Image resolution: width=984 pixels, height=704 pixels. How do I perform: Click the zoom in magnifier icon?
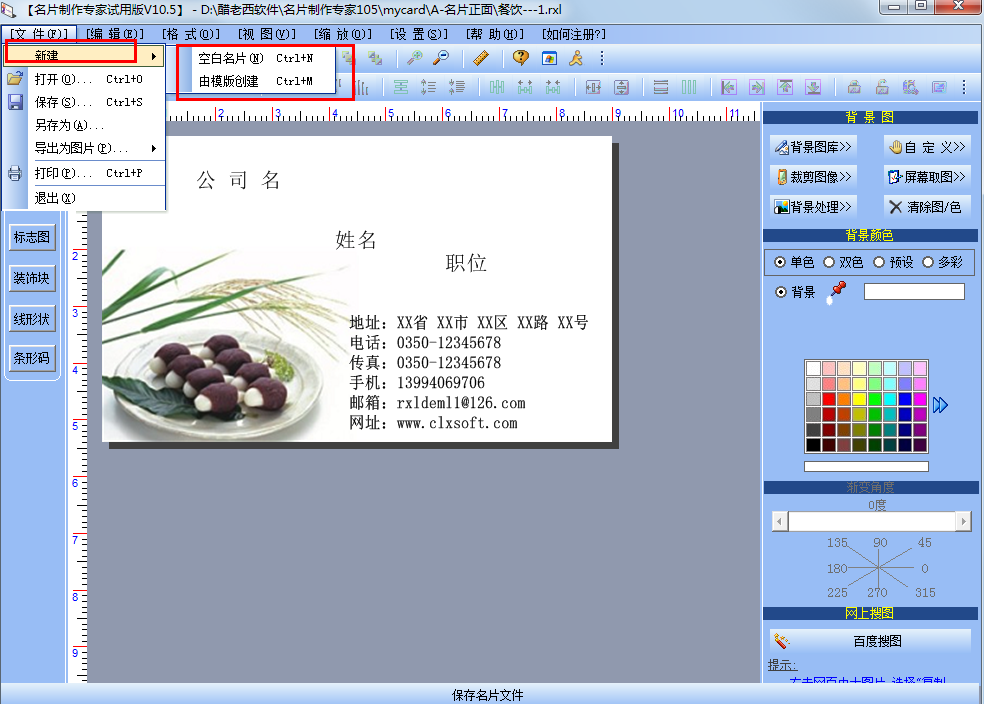(x=414, y=58)
